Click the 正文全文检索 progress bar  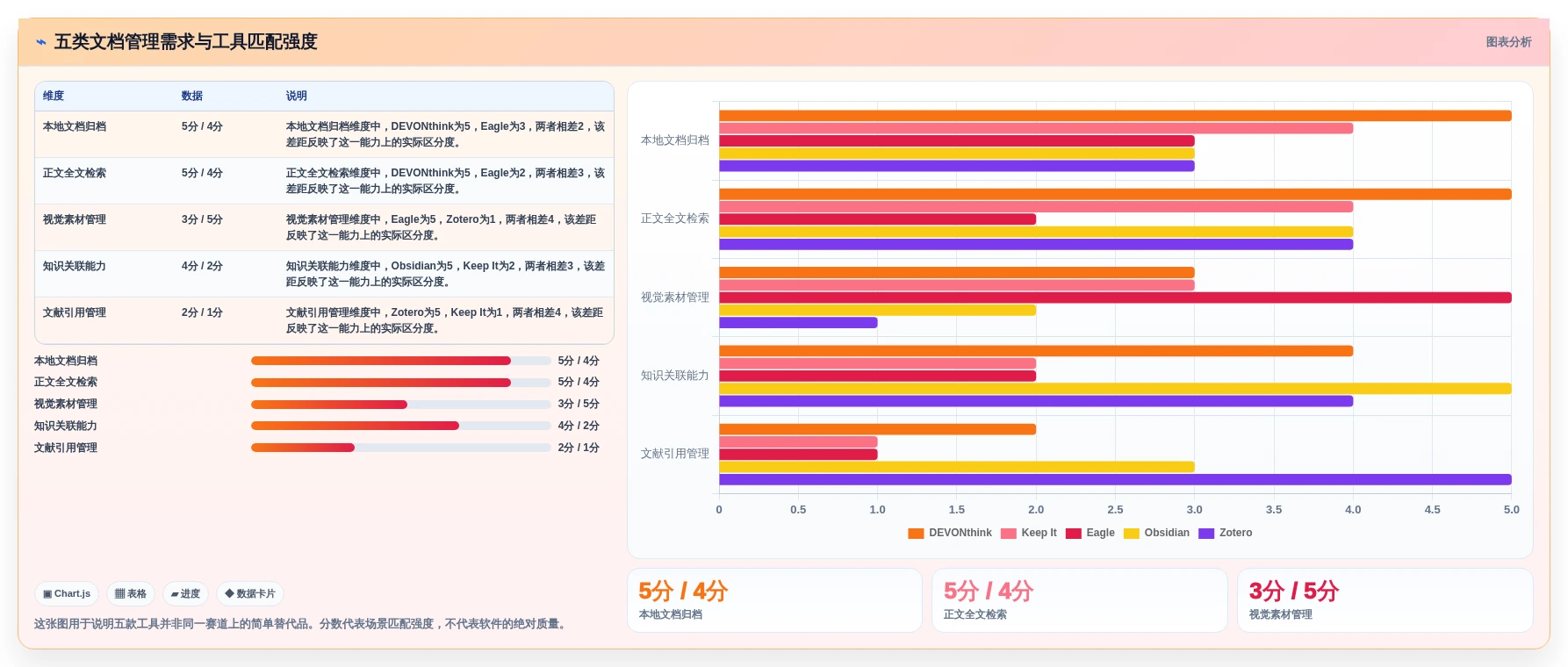point(400,383)
